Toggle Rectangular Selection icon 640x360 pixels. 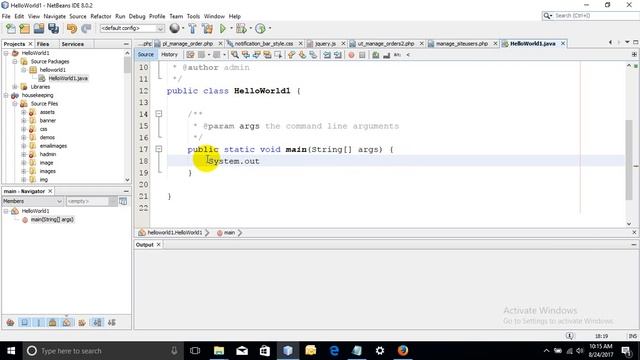click(278, 55)
